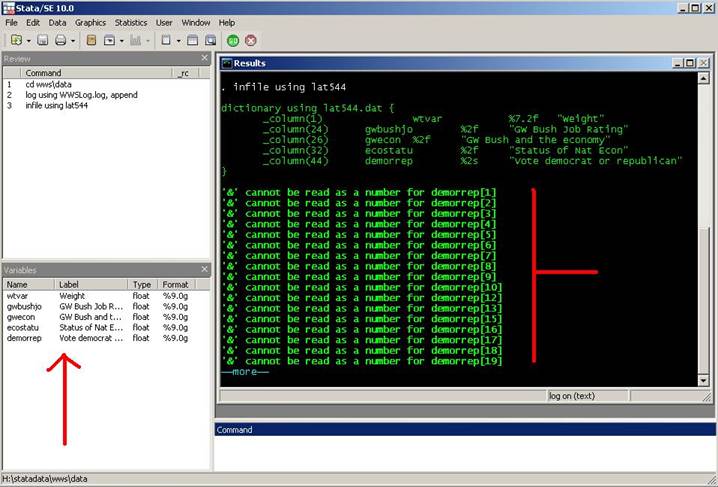Expand the Viewer icon dropdown arrow
Viewport: 718px width, 487px height.
(x=122, y=41)
